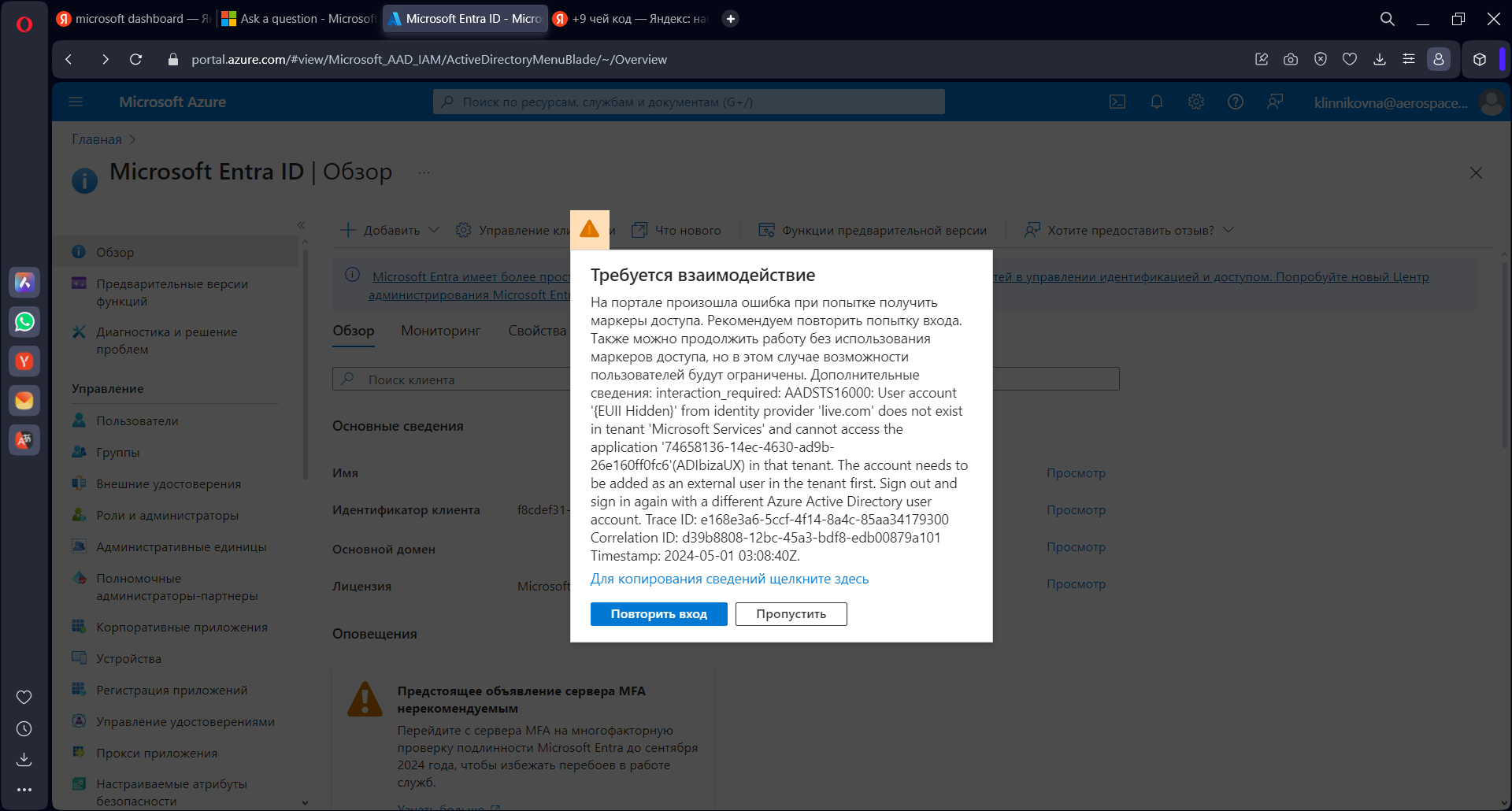The width and height of the screenshot is (1512, 811).
Task: Open the extensions cube icon
Action: tap(1480, 59)
